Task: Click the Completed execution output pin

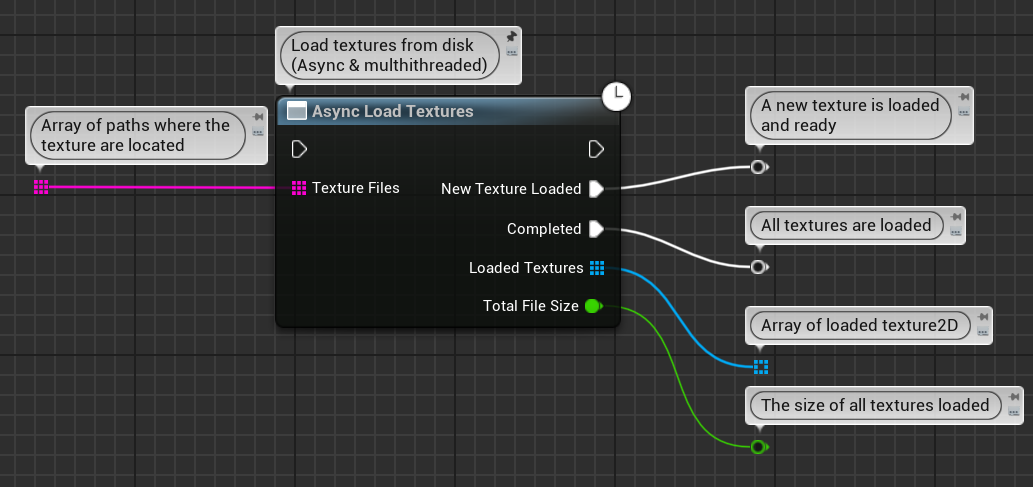Action: [x=596, y=229]
